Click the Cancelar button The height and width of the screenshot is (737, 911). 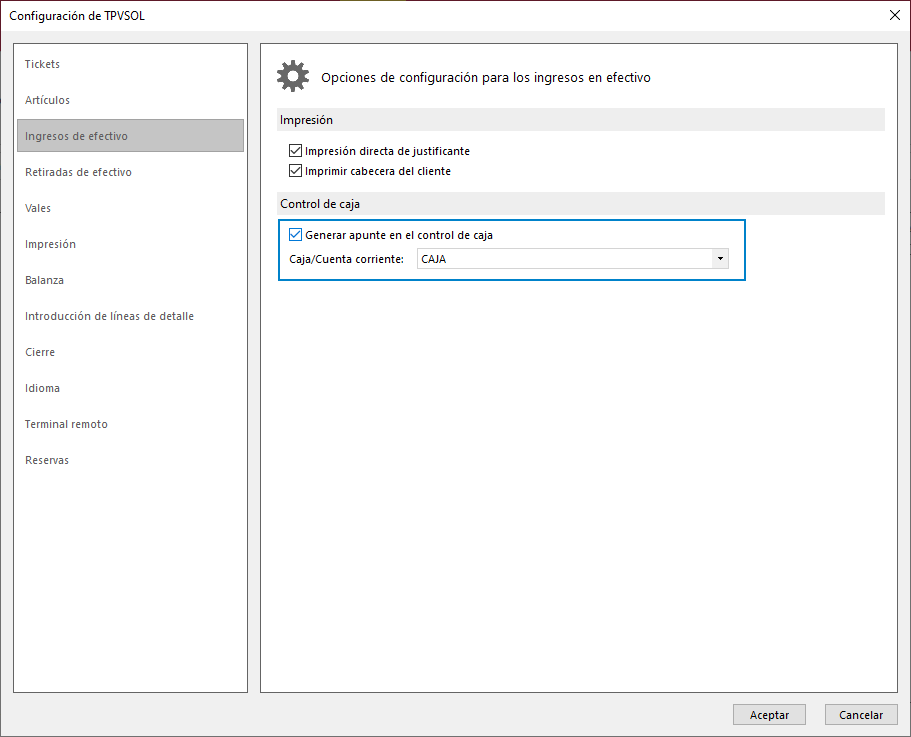click(861, 715)
